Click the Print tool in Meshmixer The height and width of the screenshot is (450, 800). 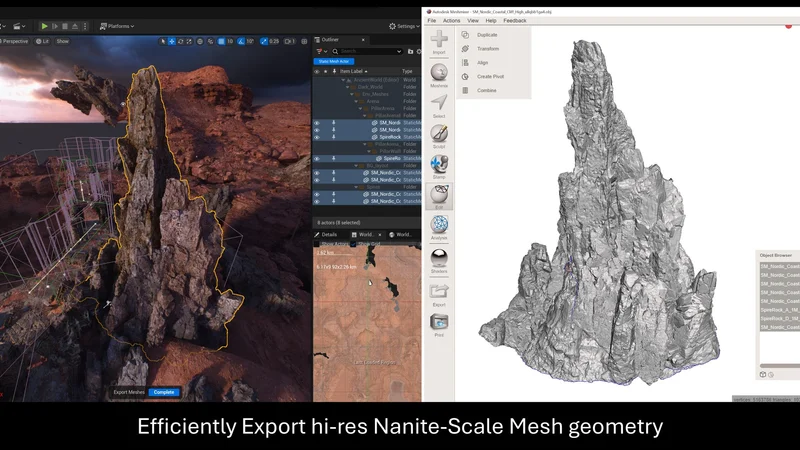(439, 326)
